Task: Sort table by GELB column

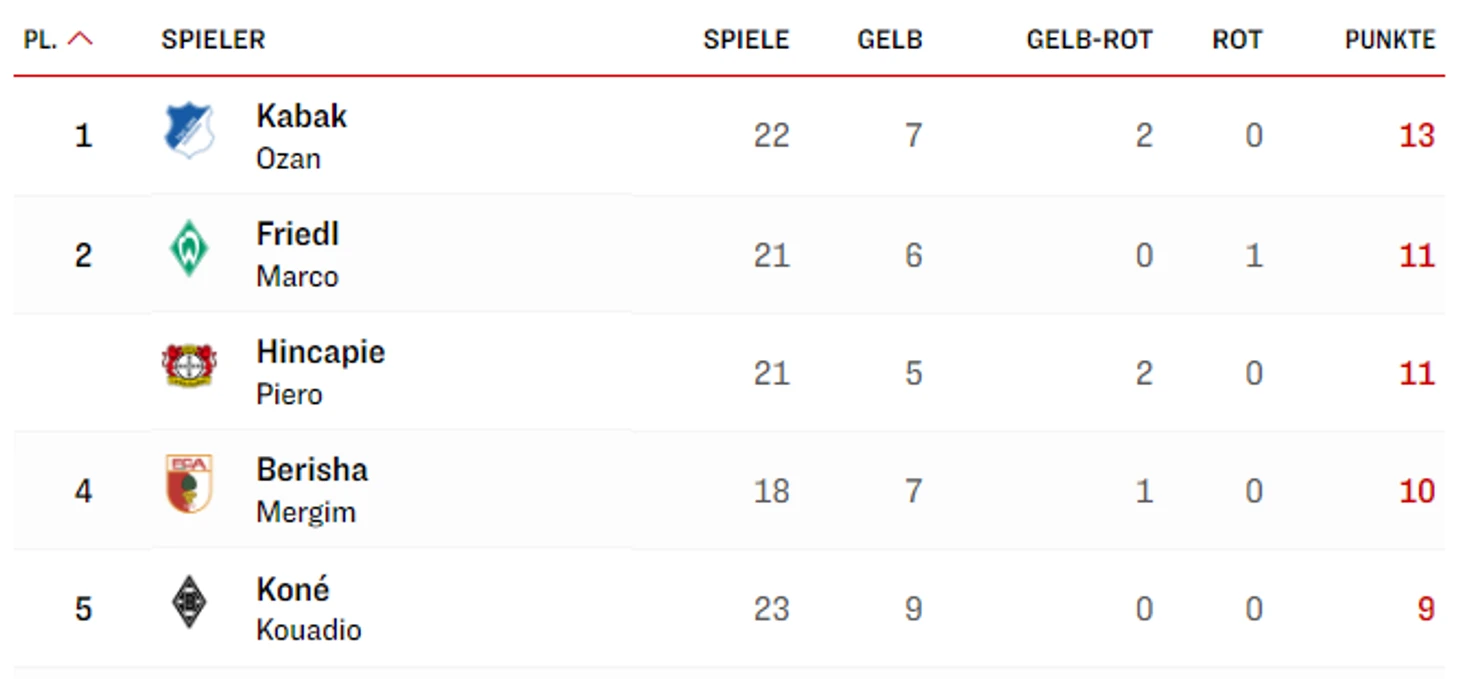Action: [x=890, y=40]
